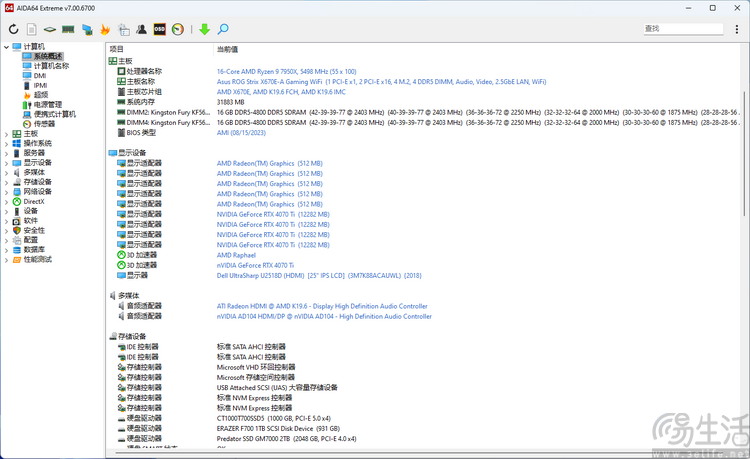Click the DIMM2: Kingston Fury row label
This screenshot has width=750, height=459.
[x=168, y=112]
